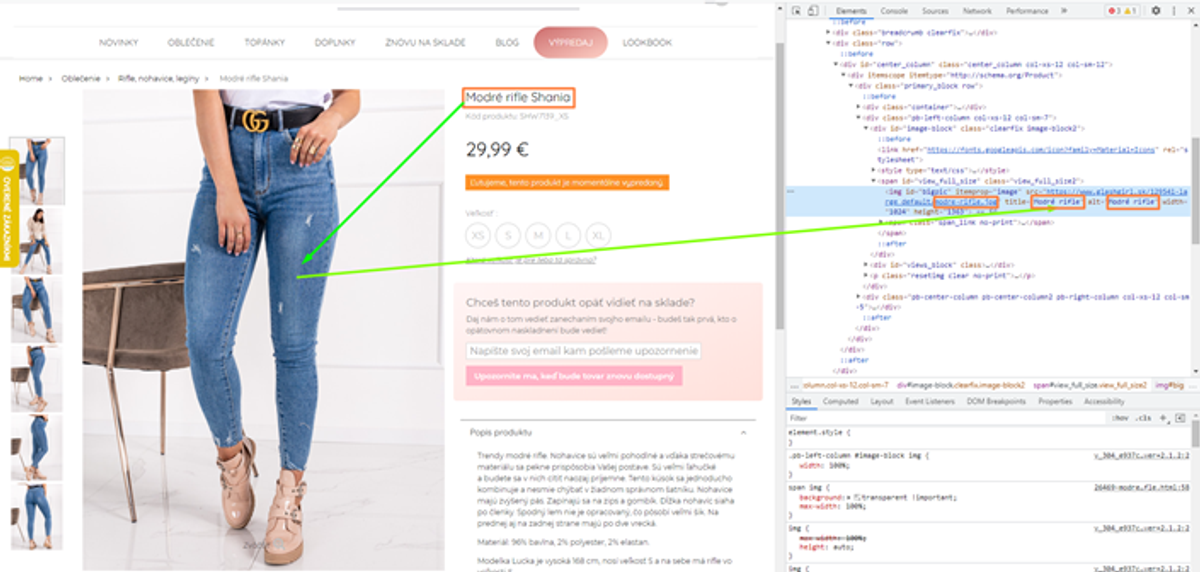Open ZNOVU NA SKLADE menu item

[425, 43]
